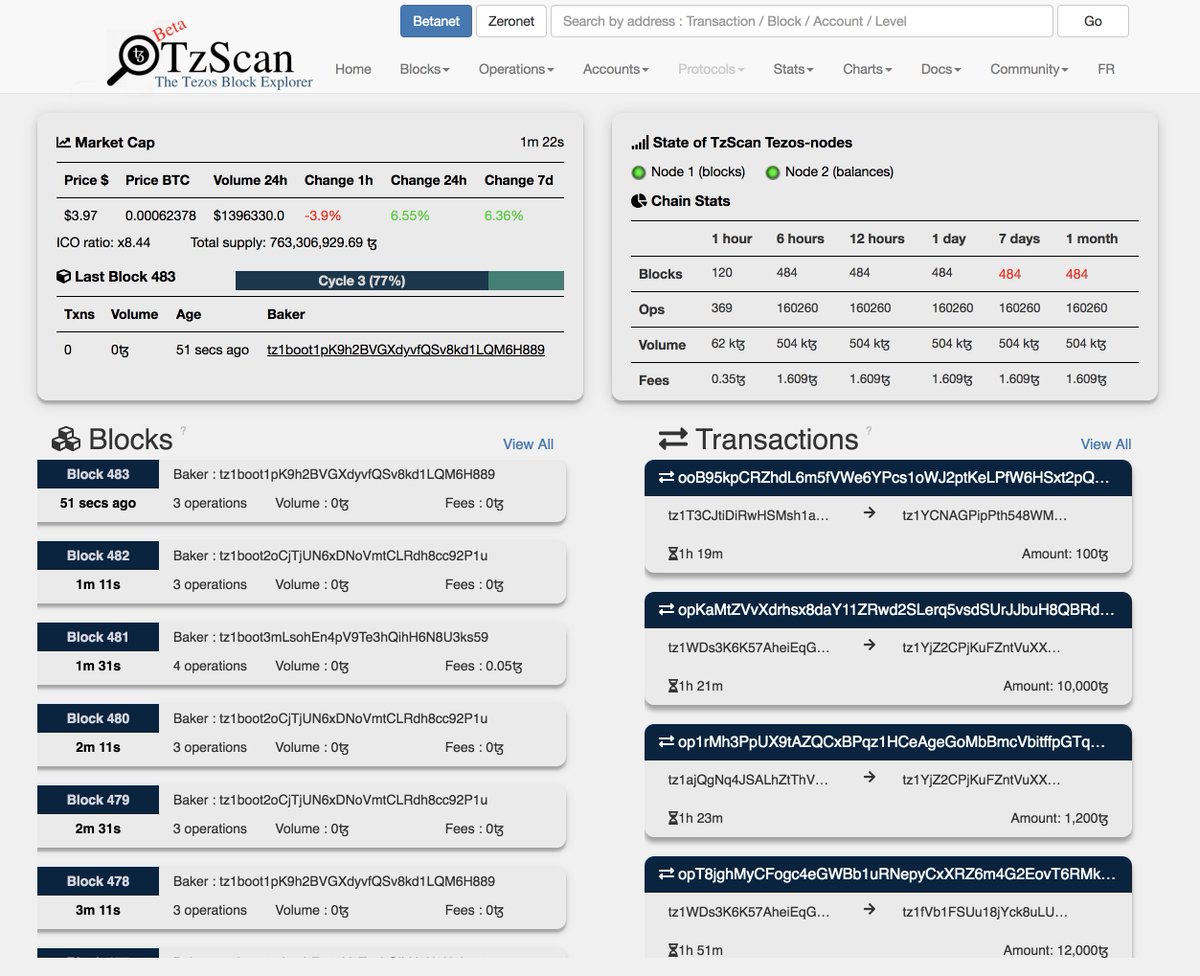Click the green Node 2 (balances) status indicator
Image resolution: width=1200 pixels, height=976 pixels.
772,172
